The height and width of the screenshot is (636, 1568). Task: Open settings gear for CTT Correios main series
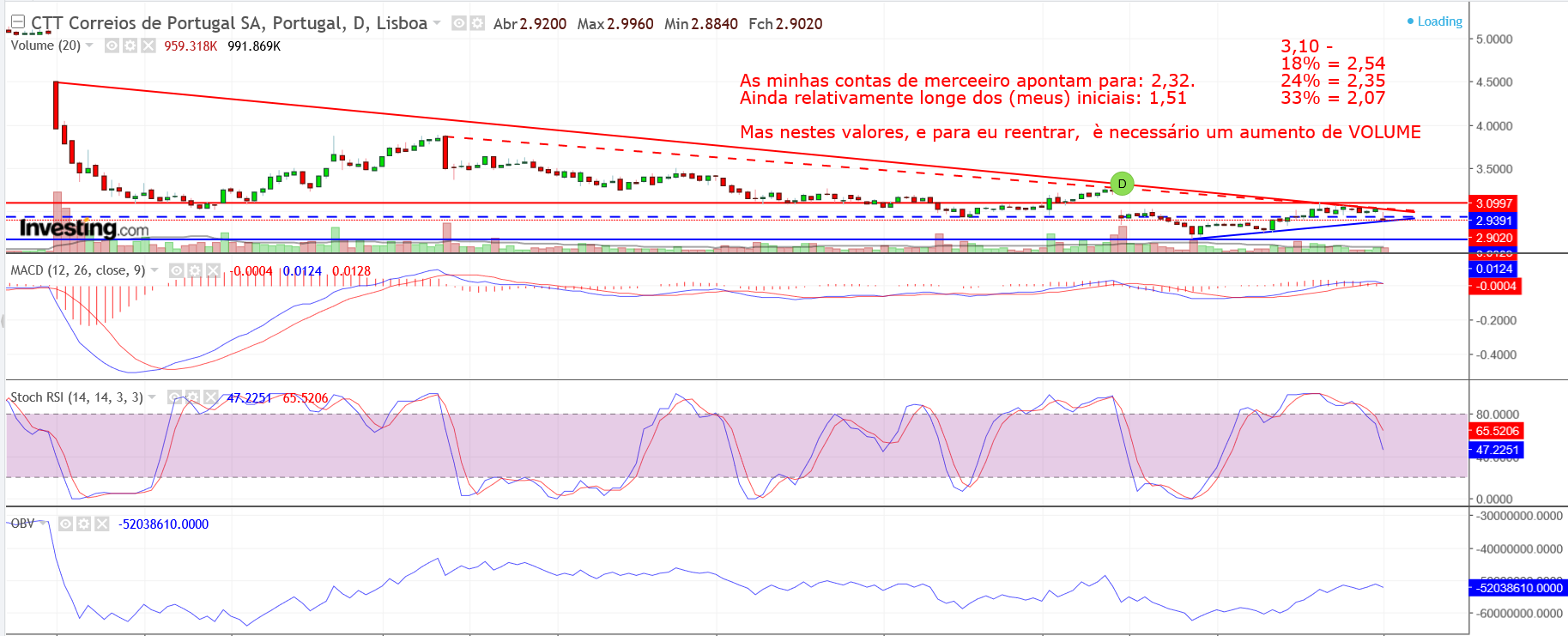point(477,23)
